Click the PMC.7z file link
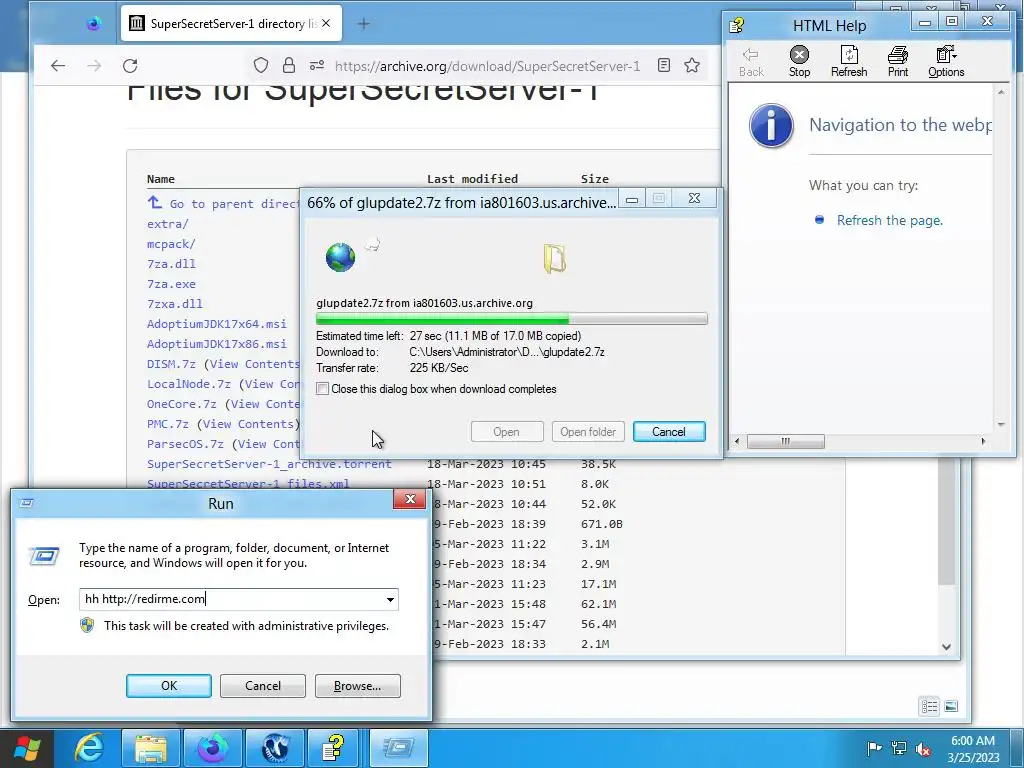 167,424
